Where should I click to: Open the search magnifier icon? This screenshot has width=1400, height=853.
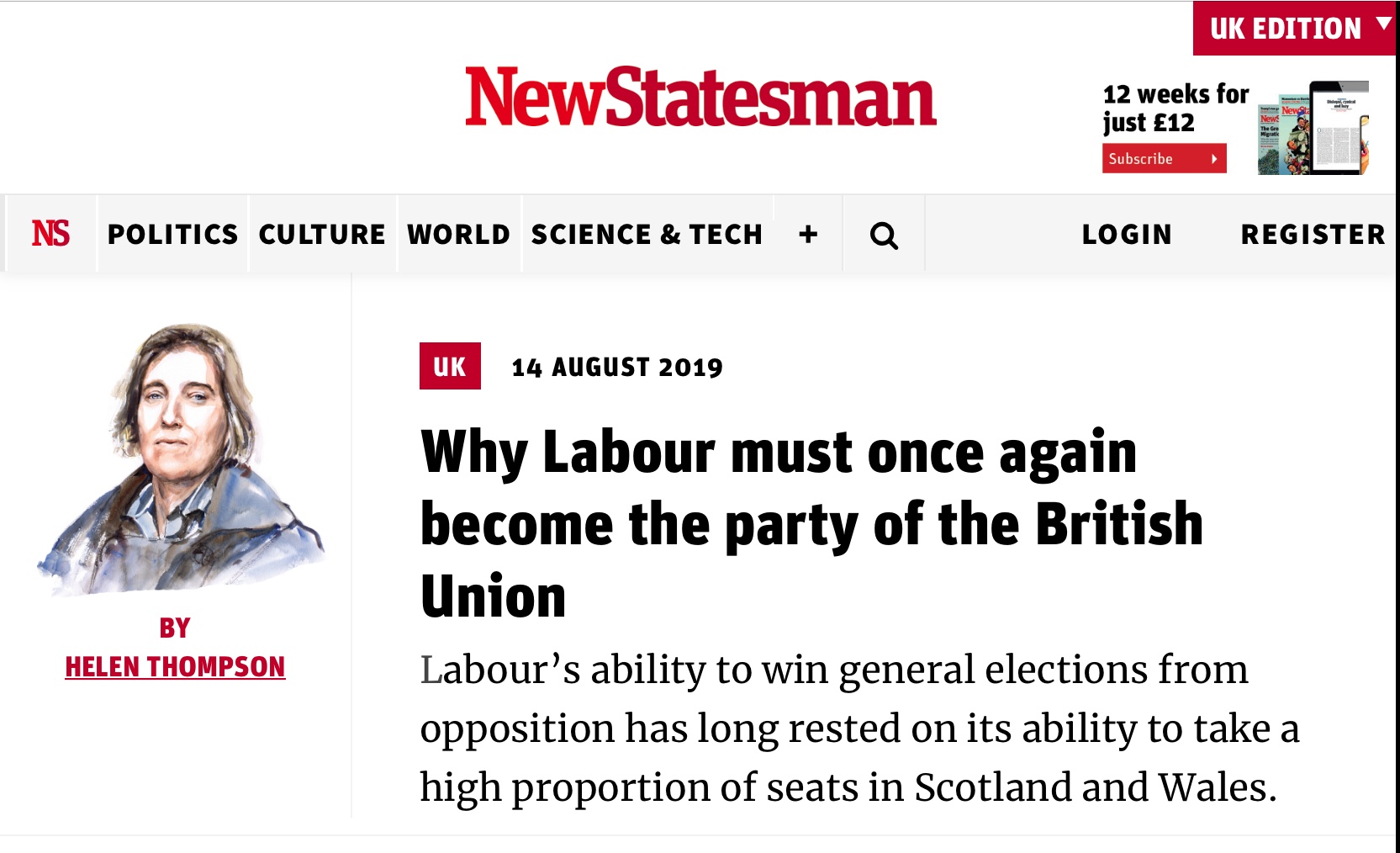884,236
